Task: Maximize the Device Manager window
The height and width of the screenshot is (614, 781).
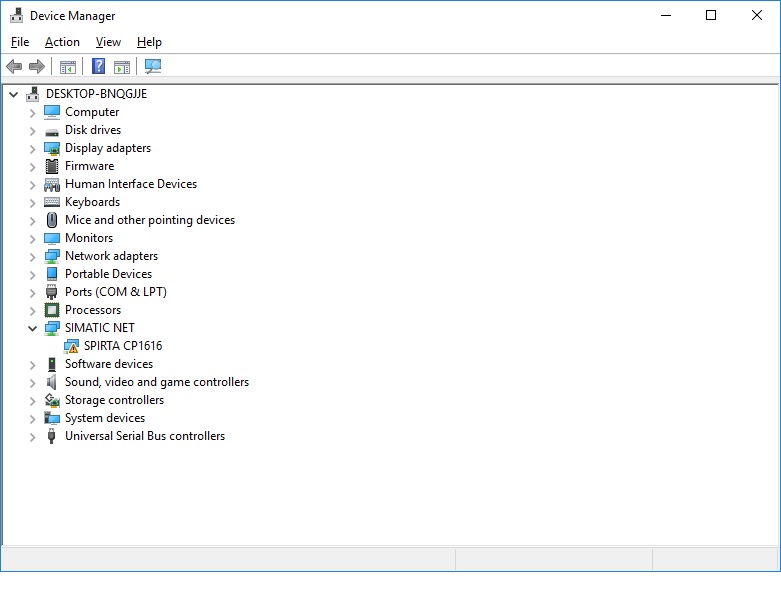Action: pos(711,15)
